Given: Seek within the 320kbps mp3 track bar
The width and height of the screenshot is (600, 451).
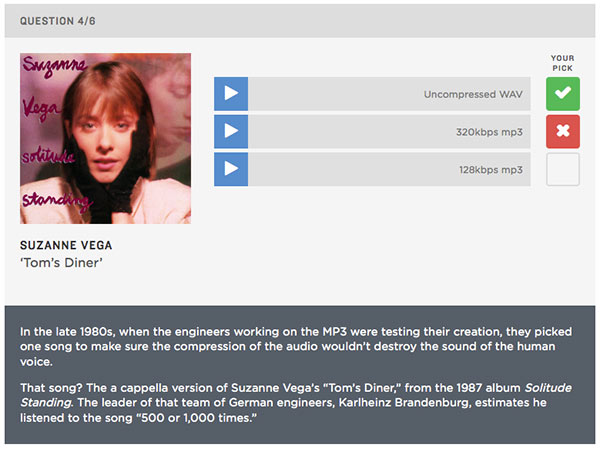Looking at the screenshot, I should click(389, 131).
